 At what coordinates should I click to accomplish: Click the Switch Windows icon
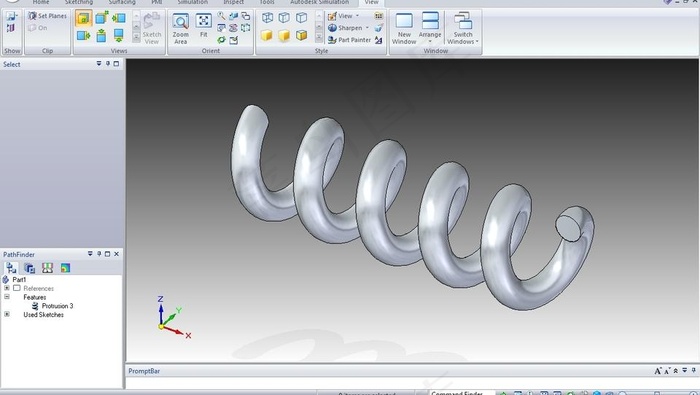pos(463,29)
